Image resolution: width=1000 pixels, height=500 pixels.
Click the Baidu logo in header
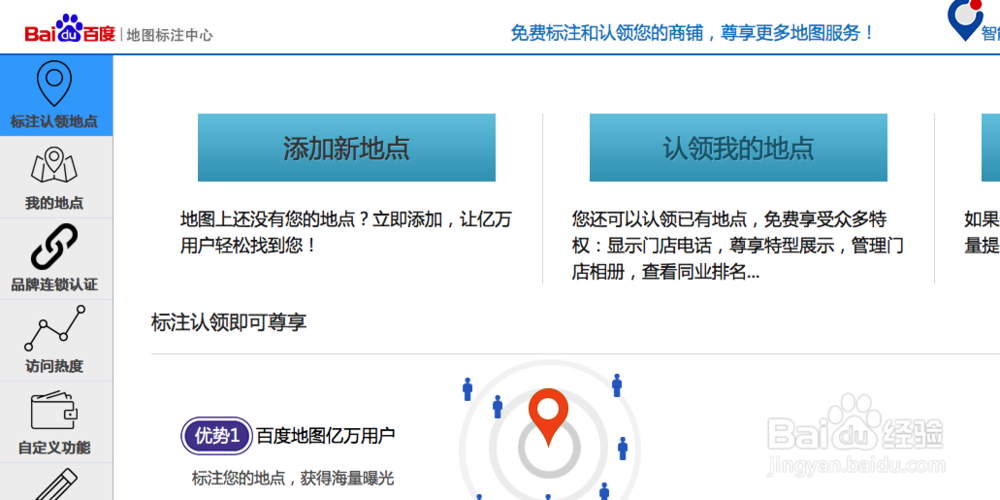(x=70, y=30)
